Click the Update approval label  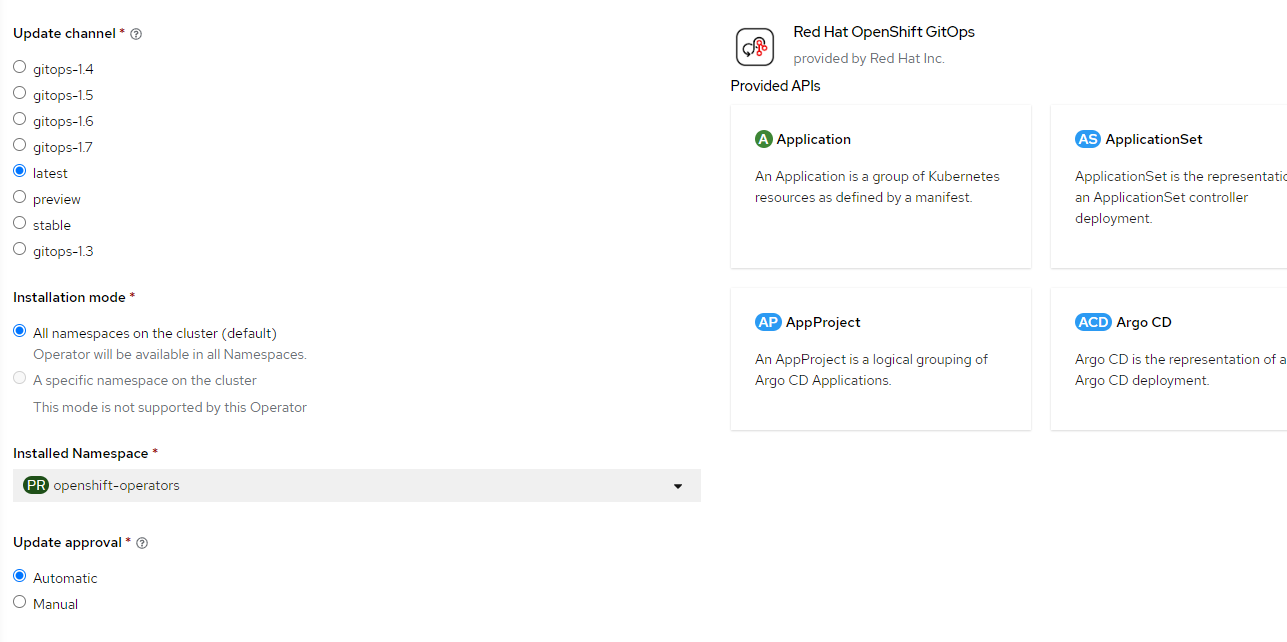(67, 543)
